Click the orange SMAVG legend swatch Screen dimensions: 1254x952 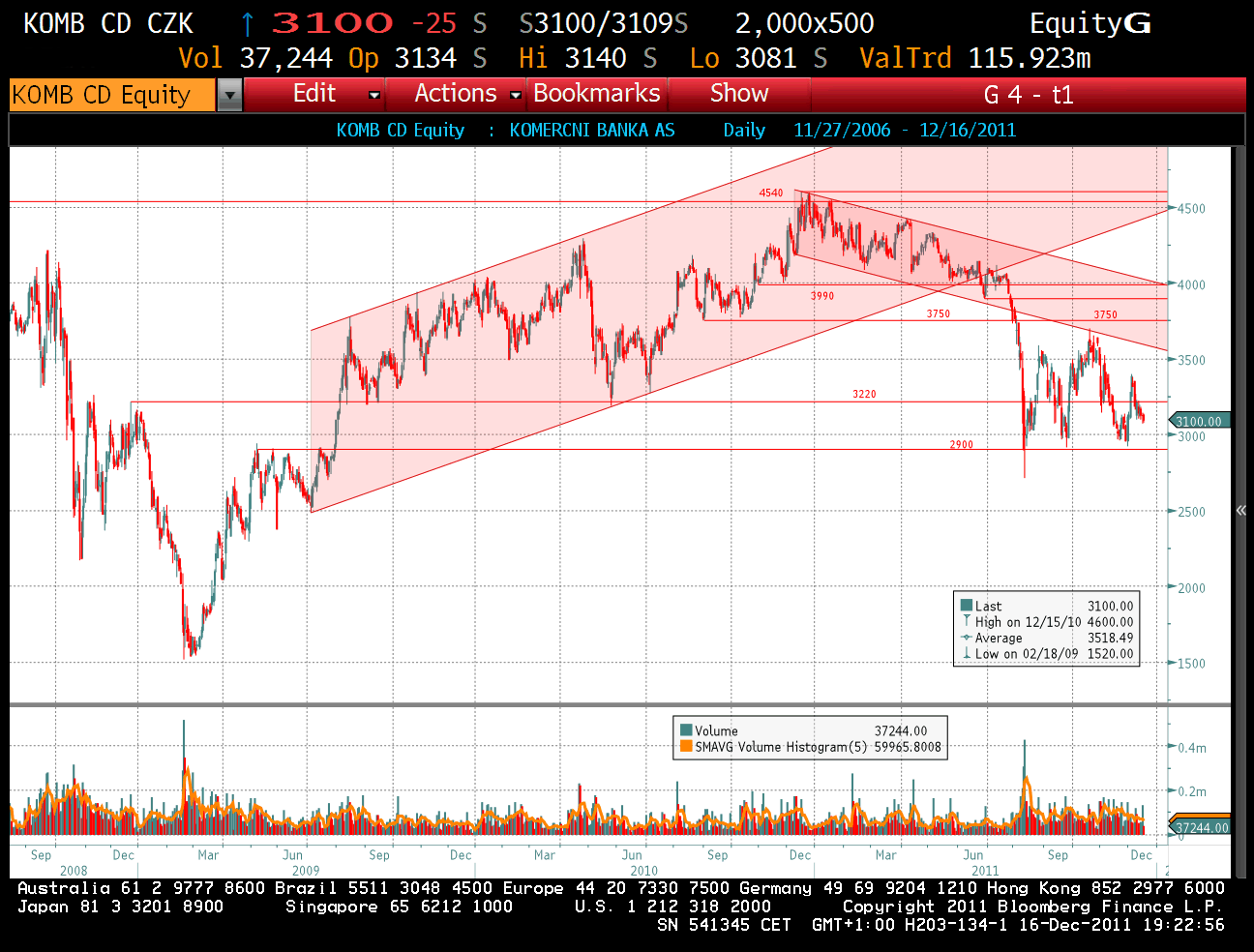coord(686,746)
